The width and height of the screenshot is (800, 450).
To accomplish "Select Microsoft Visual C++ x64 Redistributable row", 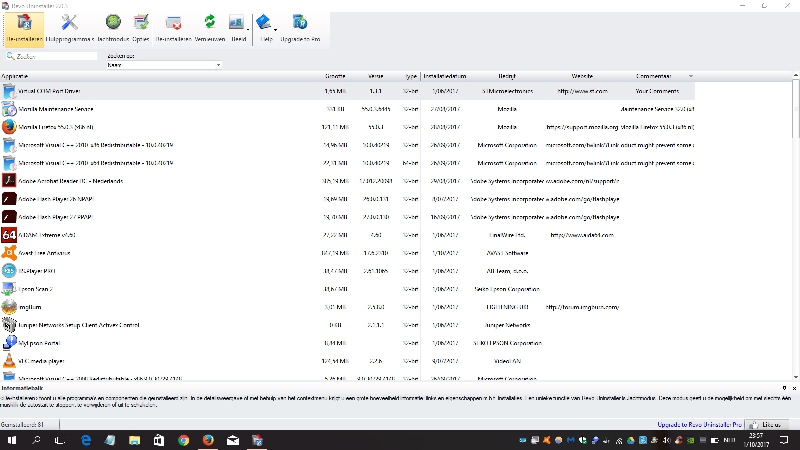I will pyautogui.click(x=347, y=163).
